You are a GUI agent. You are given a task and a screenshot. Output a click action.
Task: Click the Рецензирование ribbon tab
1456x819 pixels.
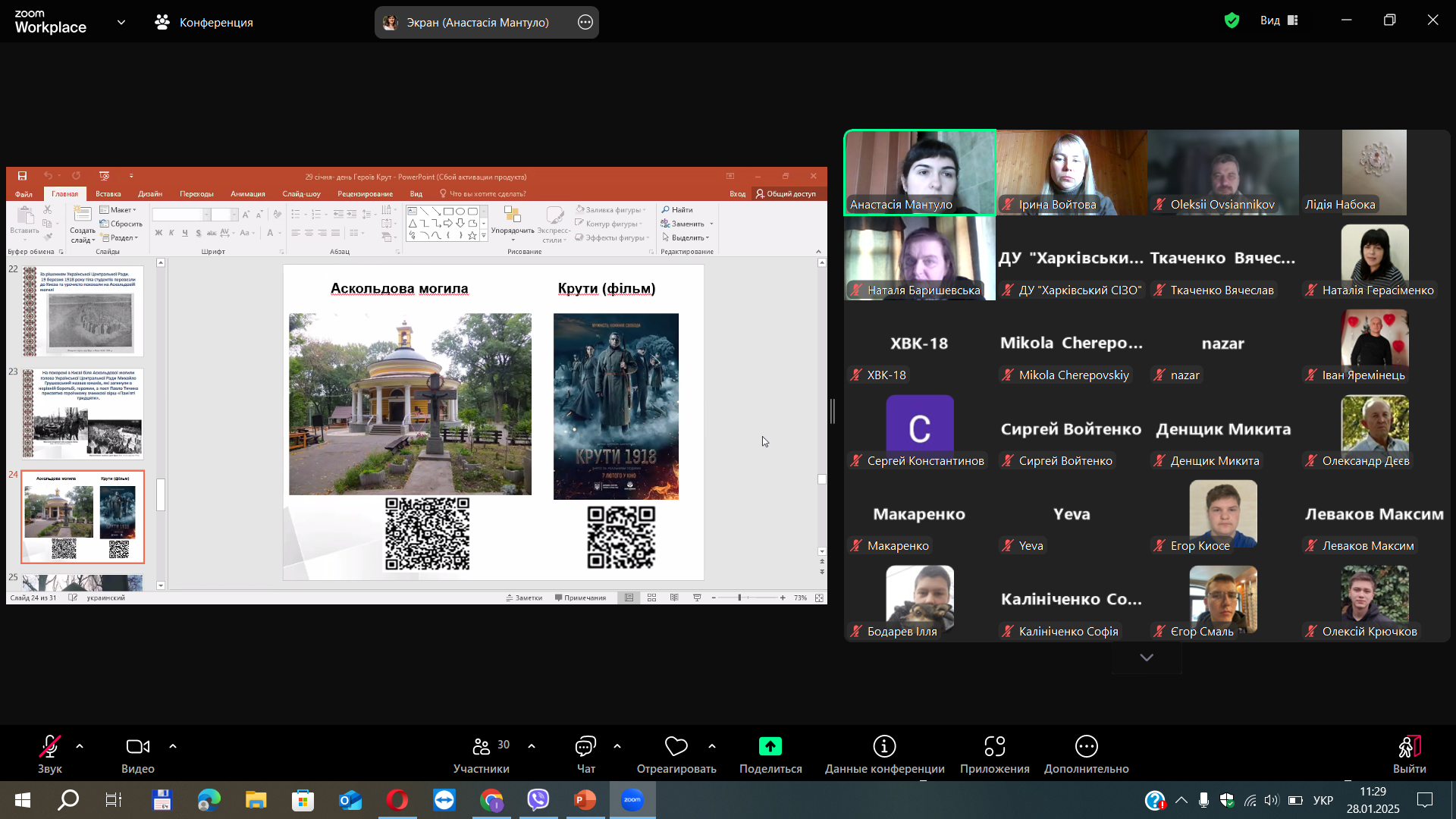(365, 194)
